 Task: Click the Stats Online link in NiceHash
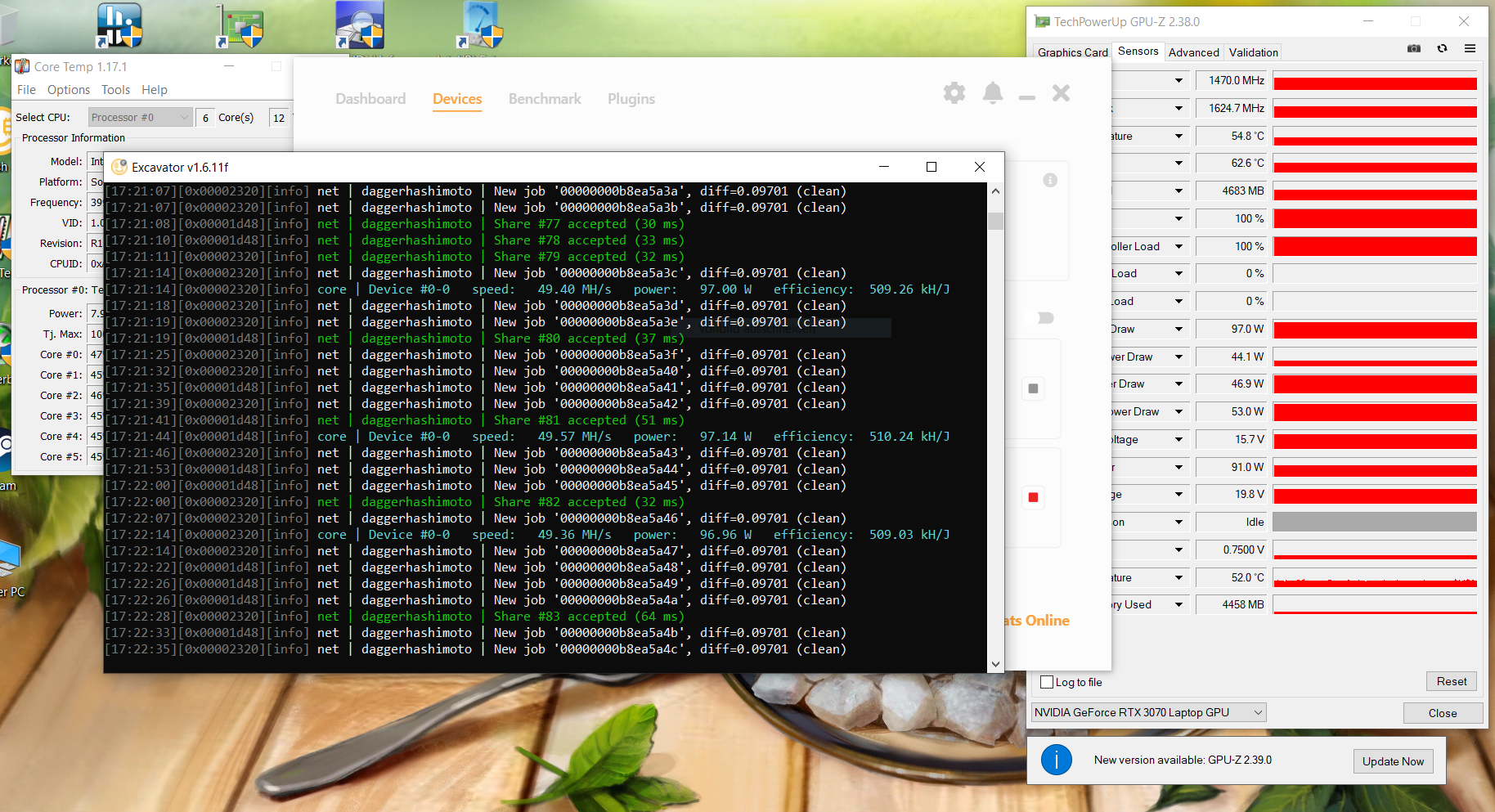(x=1037, y=621)
